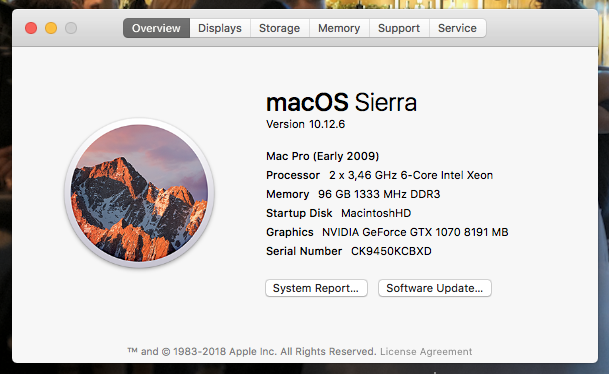Click the serial number CK9450KCBXD
Image resolution: width=609 pixels, height=374 pixels.
(391, 251)
